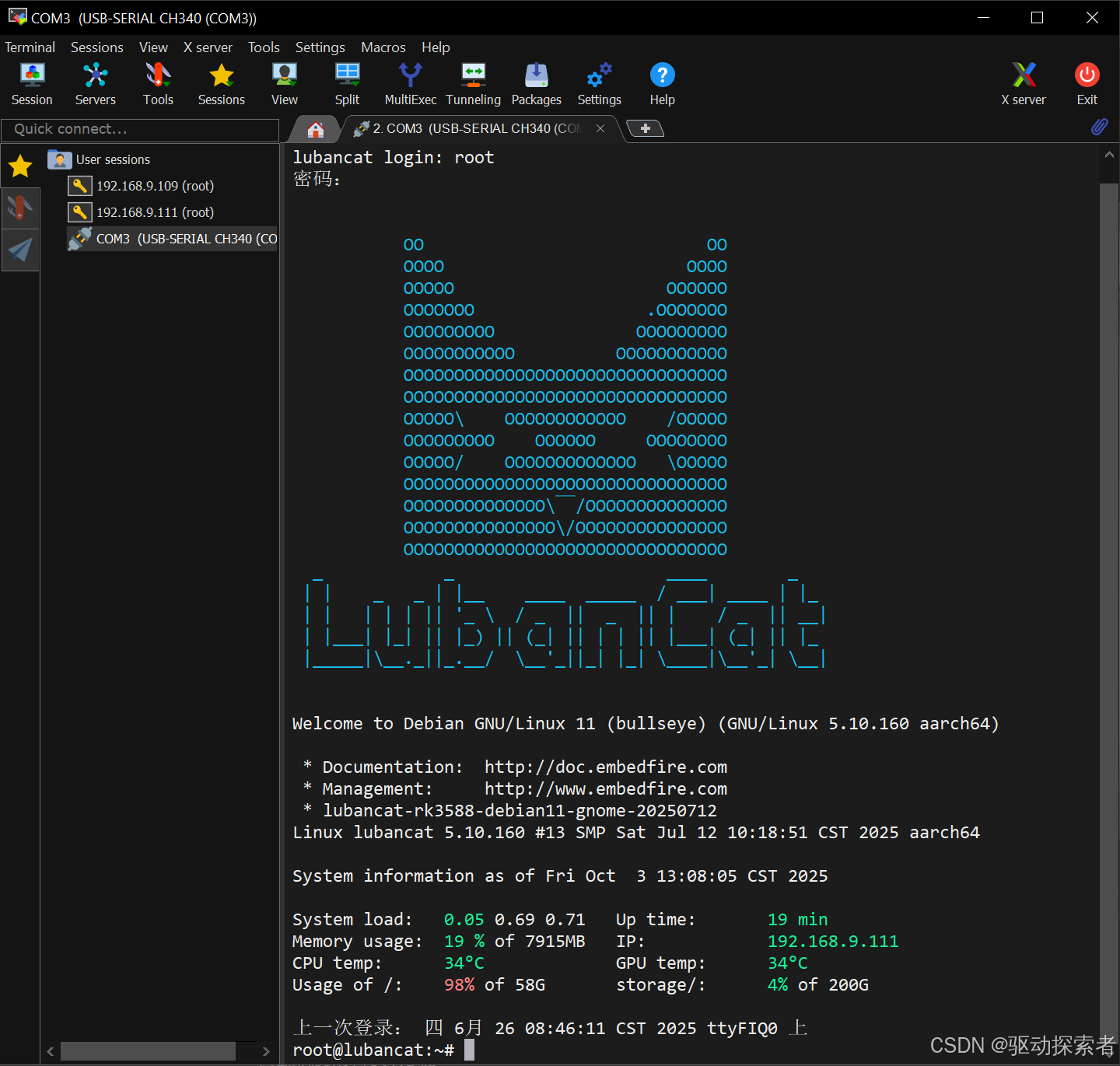Select the yellow star sidebar tab
The height and width of the screenshot is (1066, 1120).
pos(20,166)
